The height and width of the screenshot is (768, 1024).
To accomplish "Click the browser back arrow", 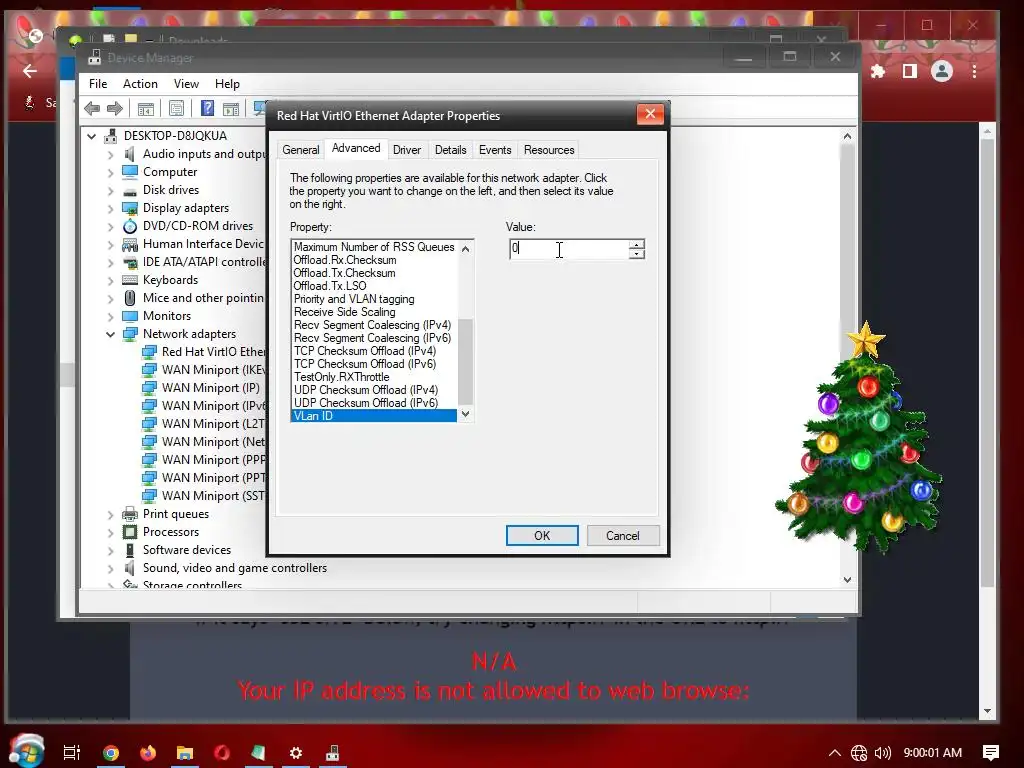I will click(30, 71).
